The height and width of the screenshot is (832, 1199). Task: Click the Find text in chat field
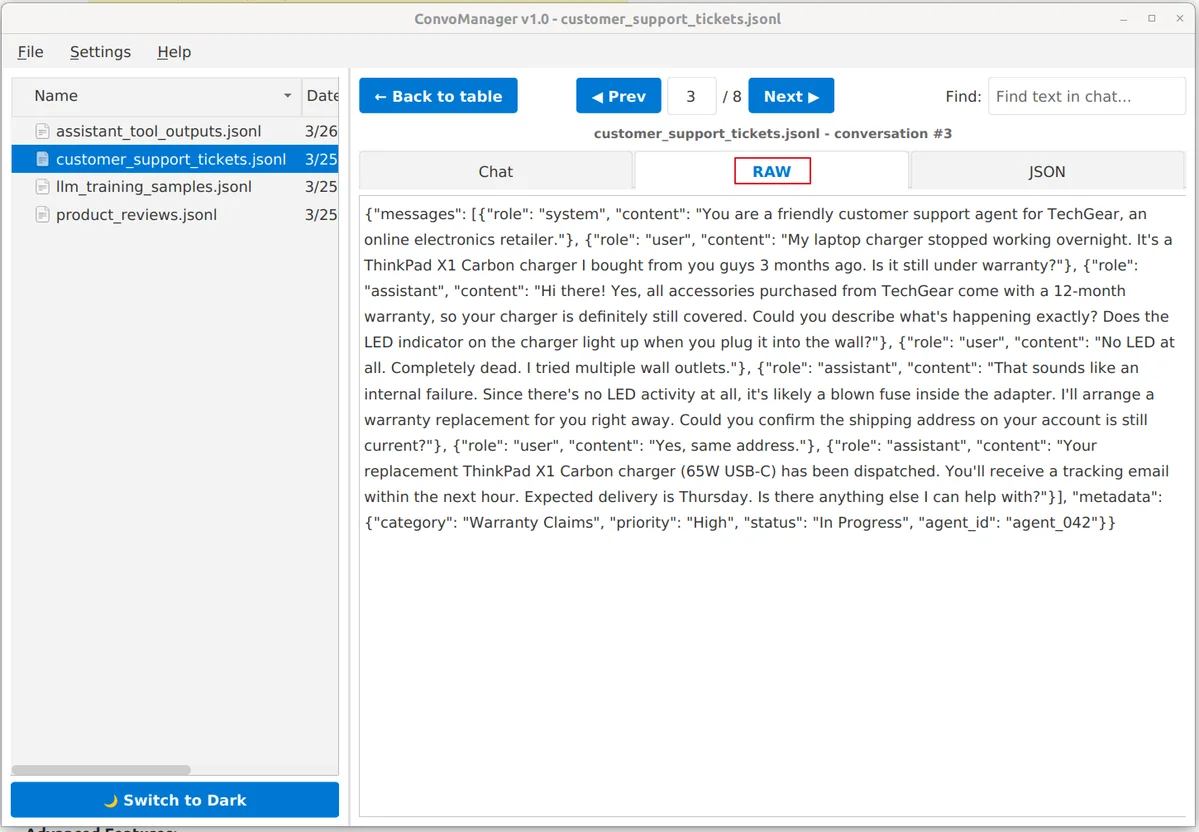1087,96
